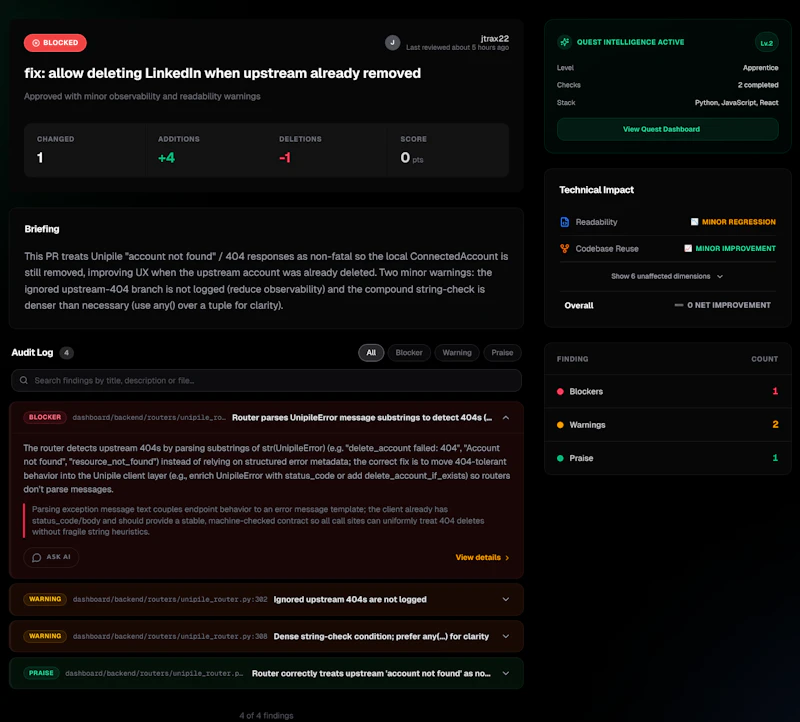Filter audit log by Praise
Screen dimensions: 800x722
pyautogui.click(x=502, y=353)
